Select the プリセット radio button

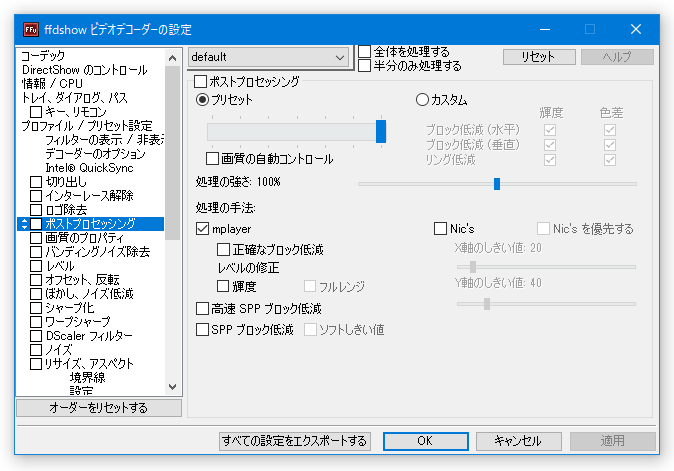(202, 100)
